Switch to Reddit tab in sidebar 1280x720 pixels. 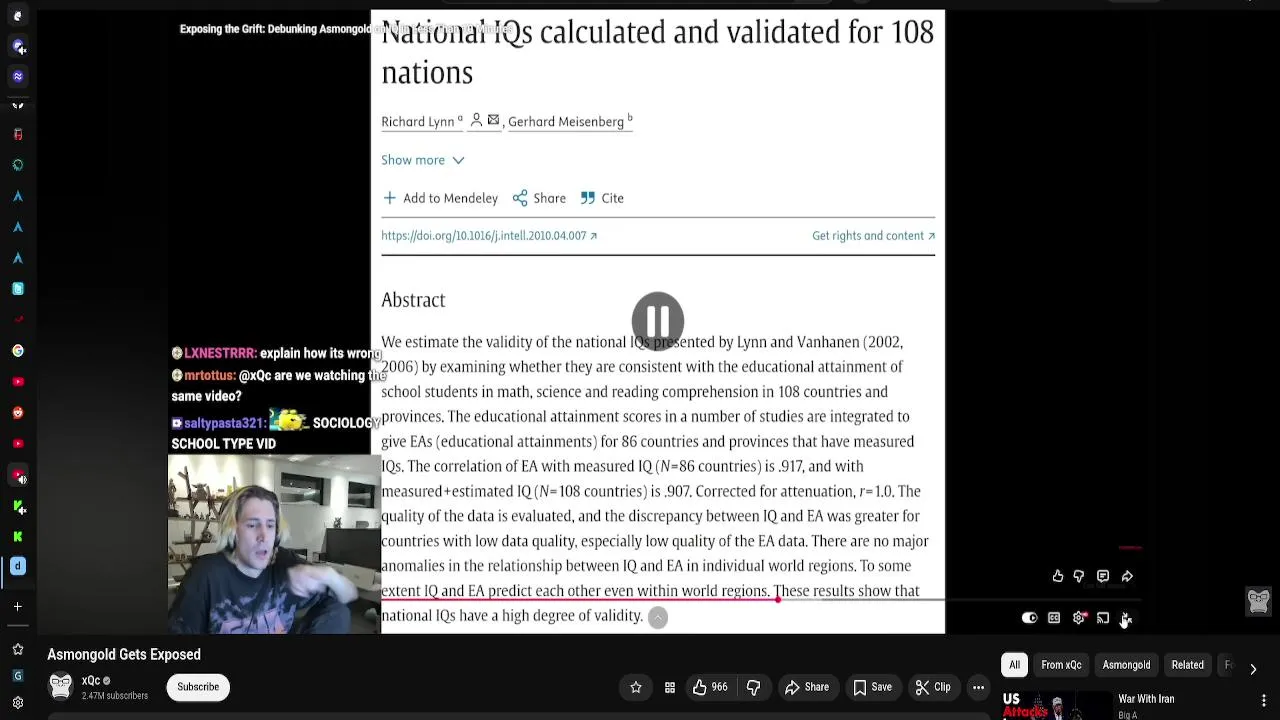tap(18, 412)
